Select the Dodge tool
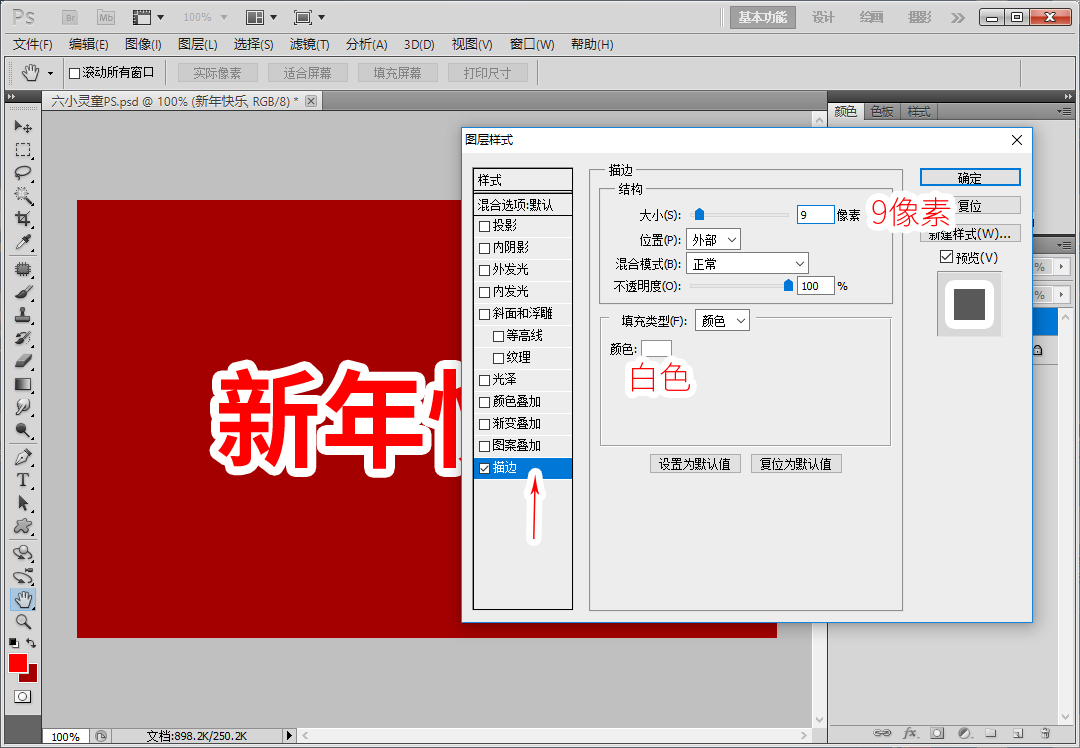The width and height of the screenshot is (1080, 748). (x=23, y=430)
